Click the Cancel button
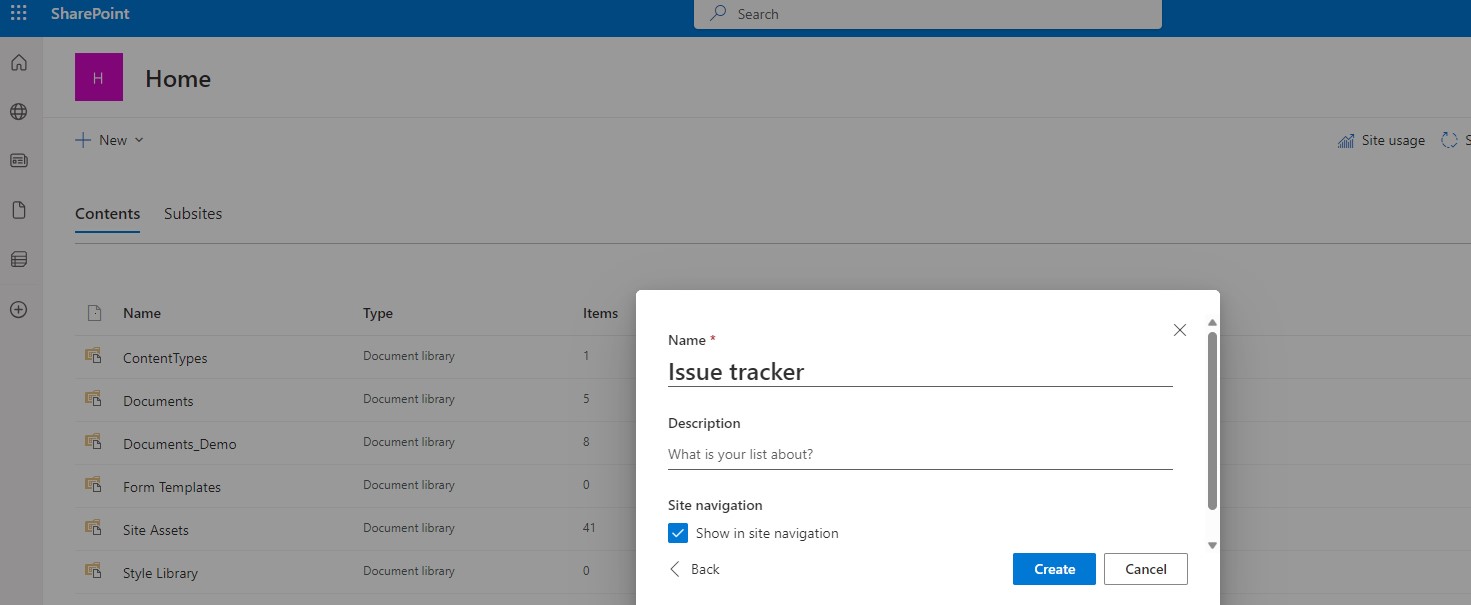The width and height of the screenshot is (1471, 605). click(1145, 569)
